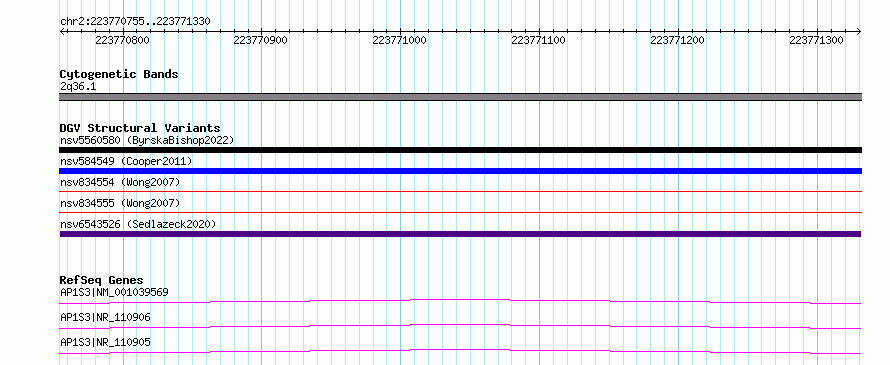Click the magenta NR_110906 intron line

pyautogui.click(x=460, y=326)
